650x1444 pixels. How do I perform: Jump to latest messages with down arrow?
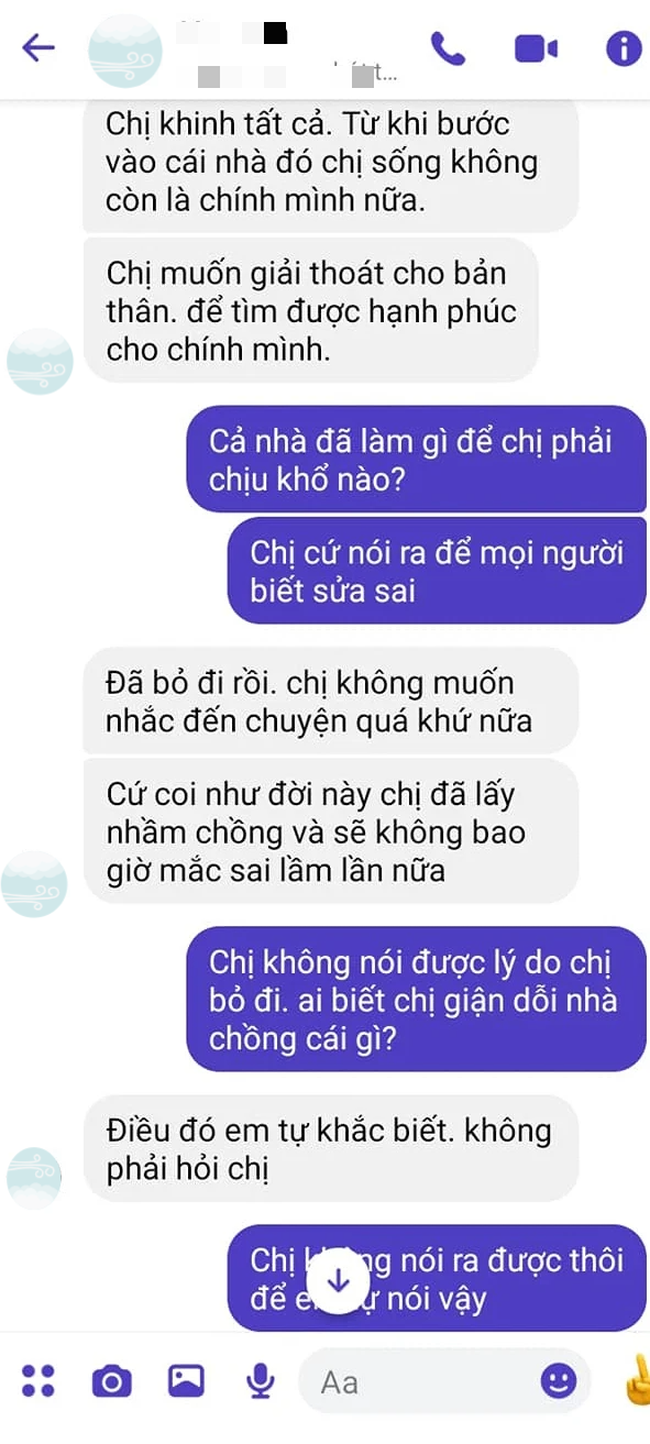[339, 1282]
